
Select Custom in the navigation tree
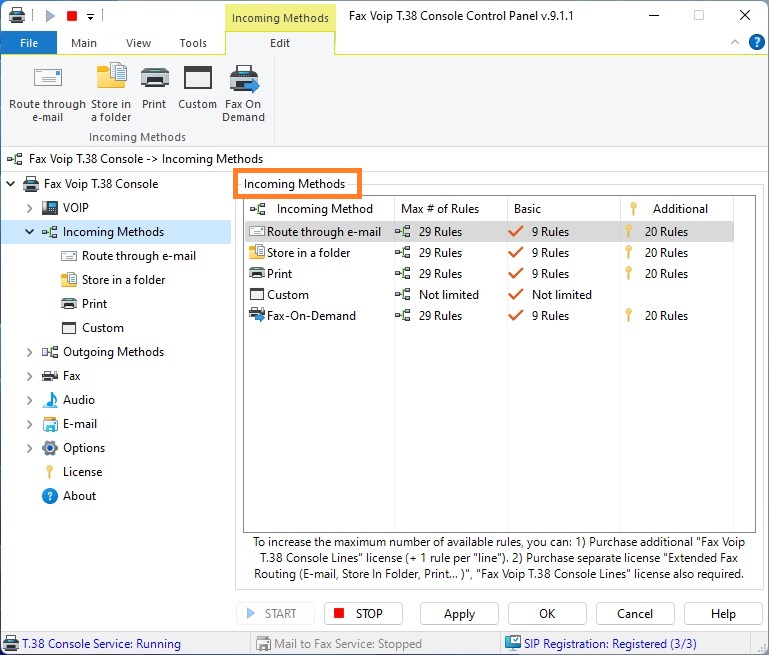click(x=103, y=328)
